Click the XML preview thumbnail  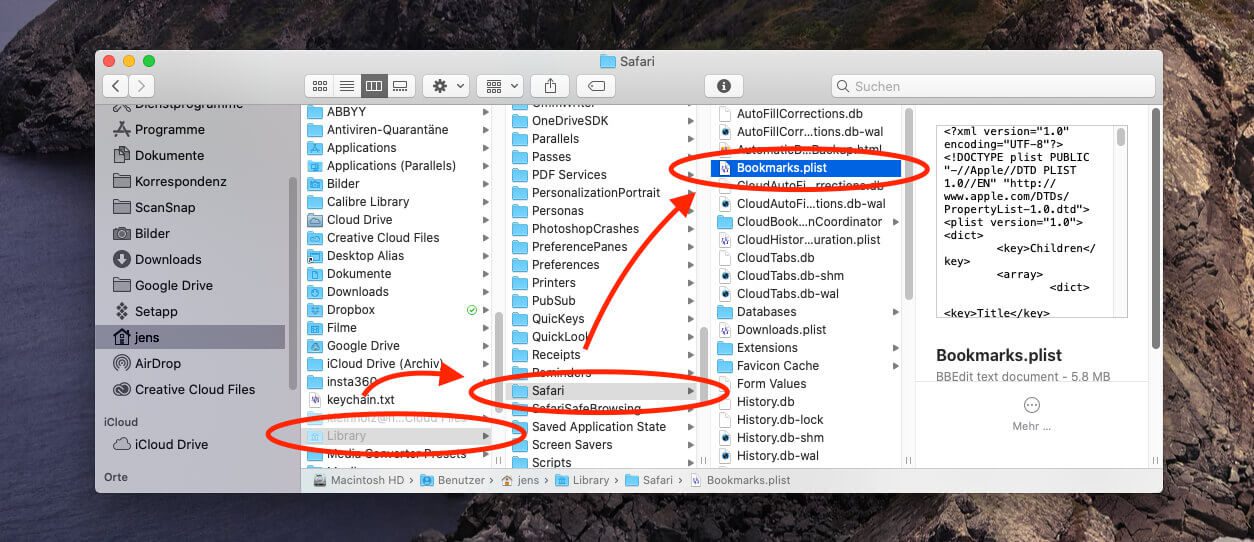(x=1032, y=222)
